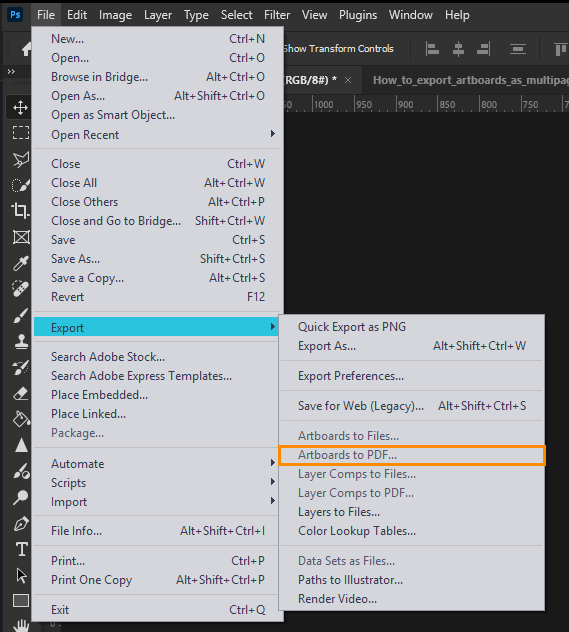This screenshot has width=569, height=632.
Task: Open the Plugins menu
Action: click(x=358, y=15)
